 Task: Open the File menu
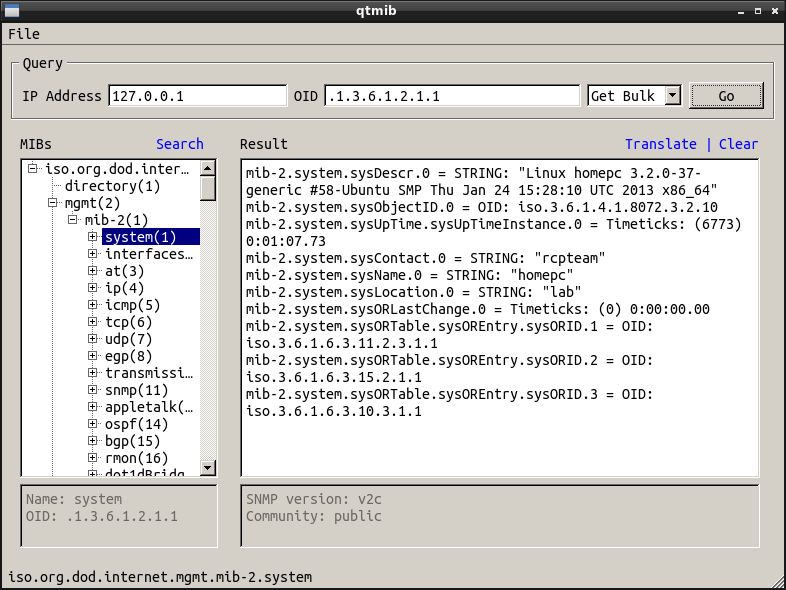23,34
